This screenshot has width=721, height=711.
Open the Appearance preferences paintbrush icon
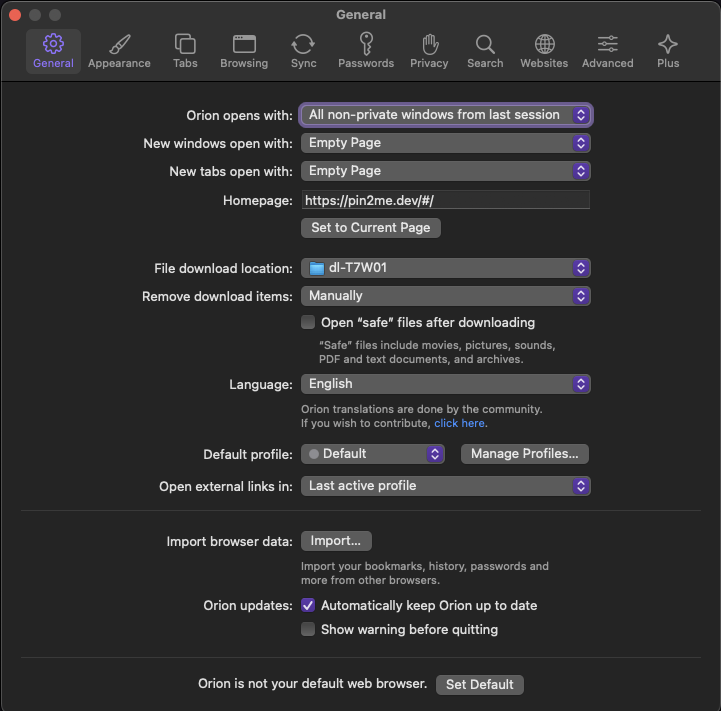click(119, 45)
